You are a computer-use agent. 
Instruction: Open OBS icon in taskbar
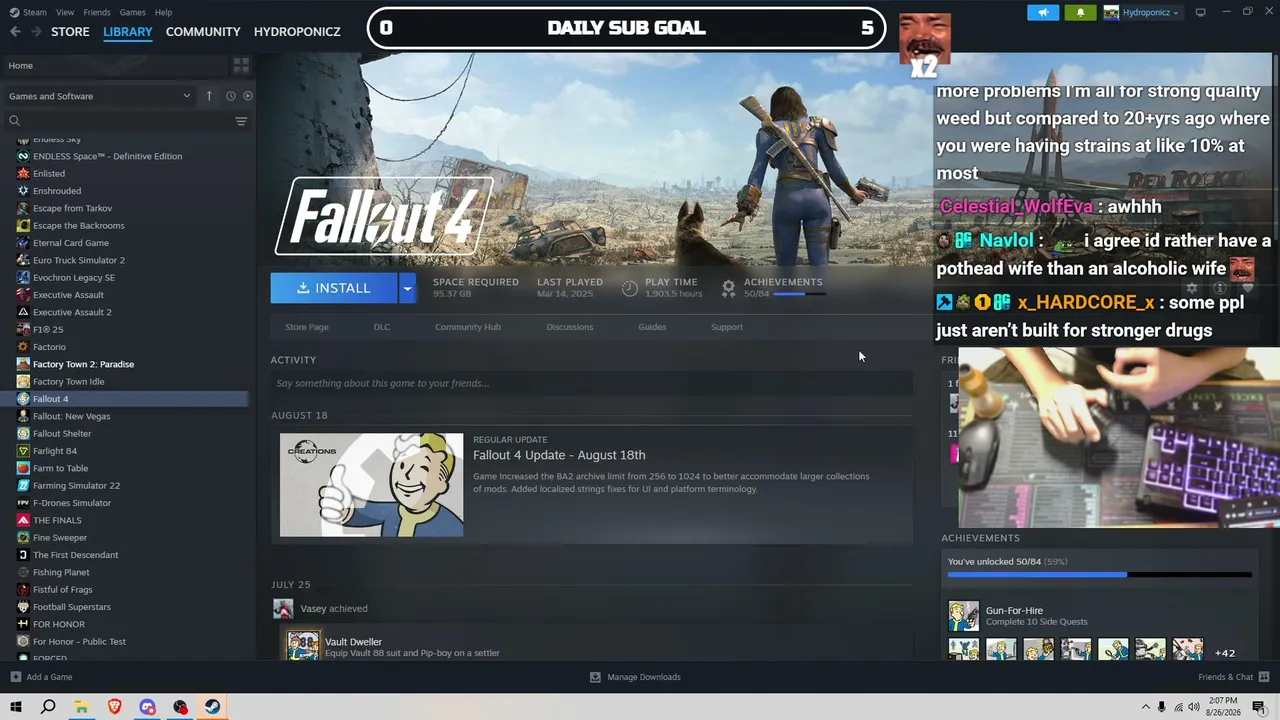point(180,707)
